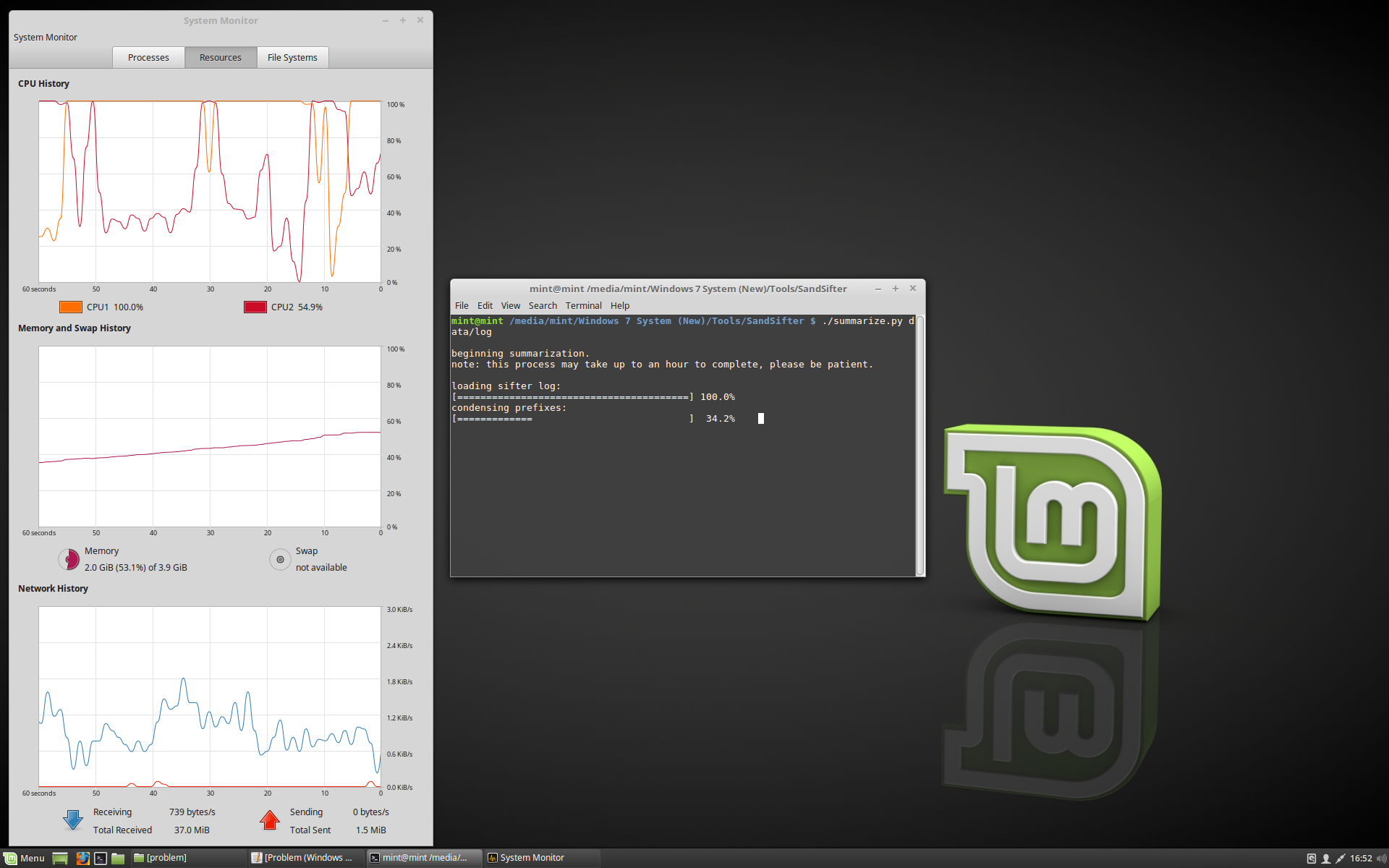
Task: Click the network connection tray icon
Action: (1341, 859)
